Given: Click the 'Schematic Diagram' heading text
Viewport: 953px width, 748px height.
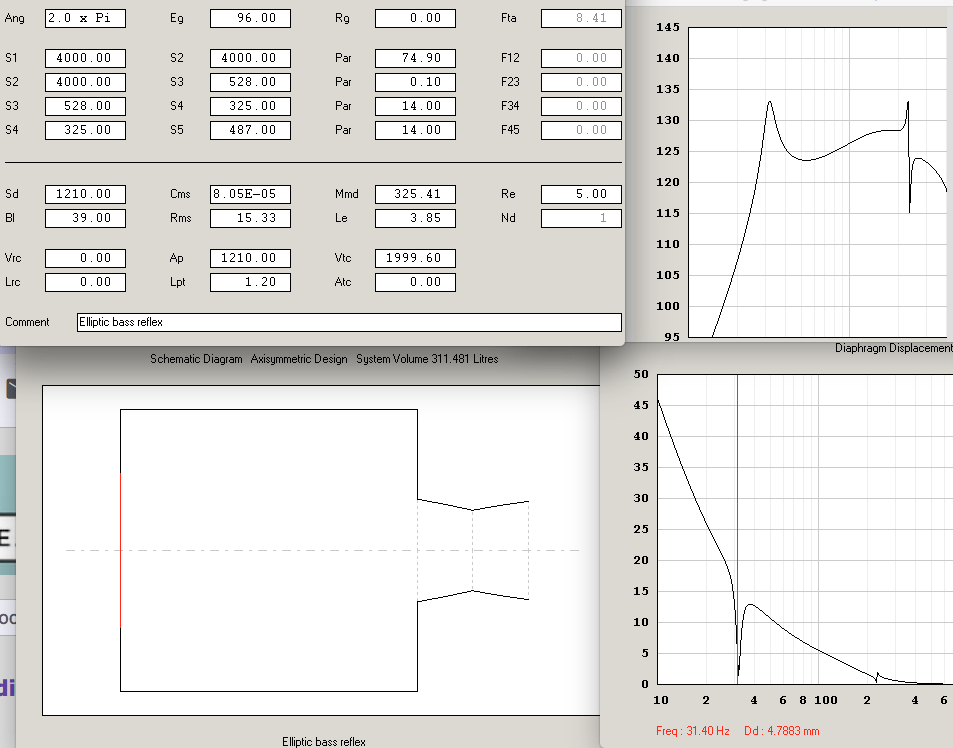Looking at the screenshot, I should 196,359.
